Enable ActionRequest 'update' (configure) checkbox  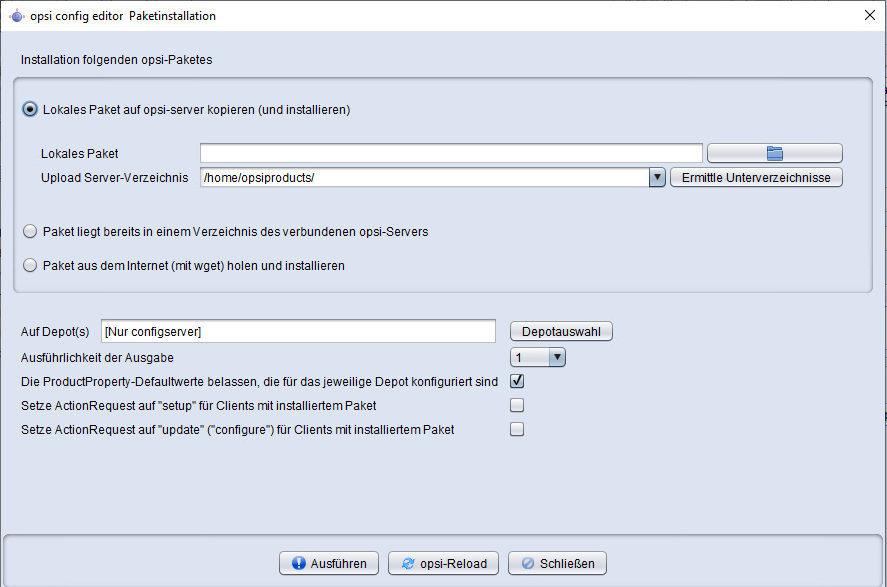point(517,429)
